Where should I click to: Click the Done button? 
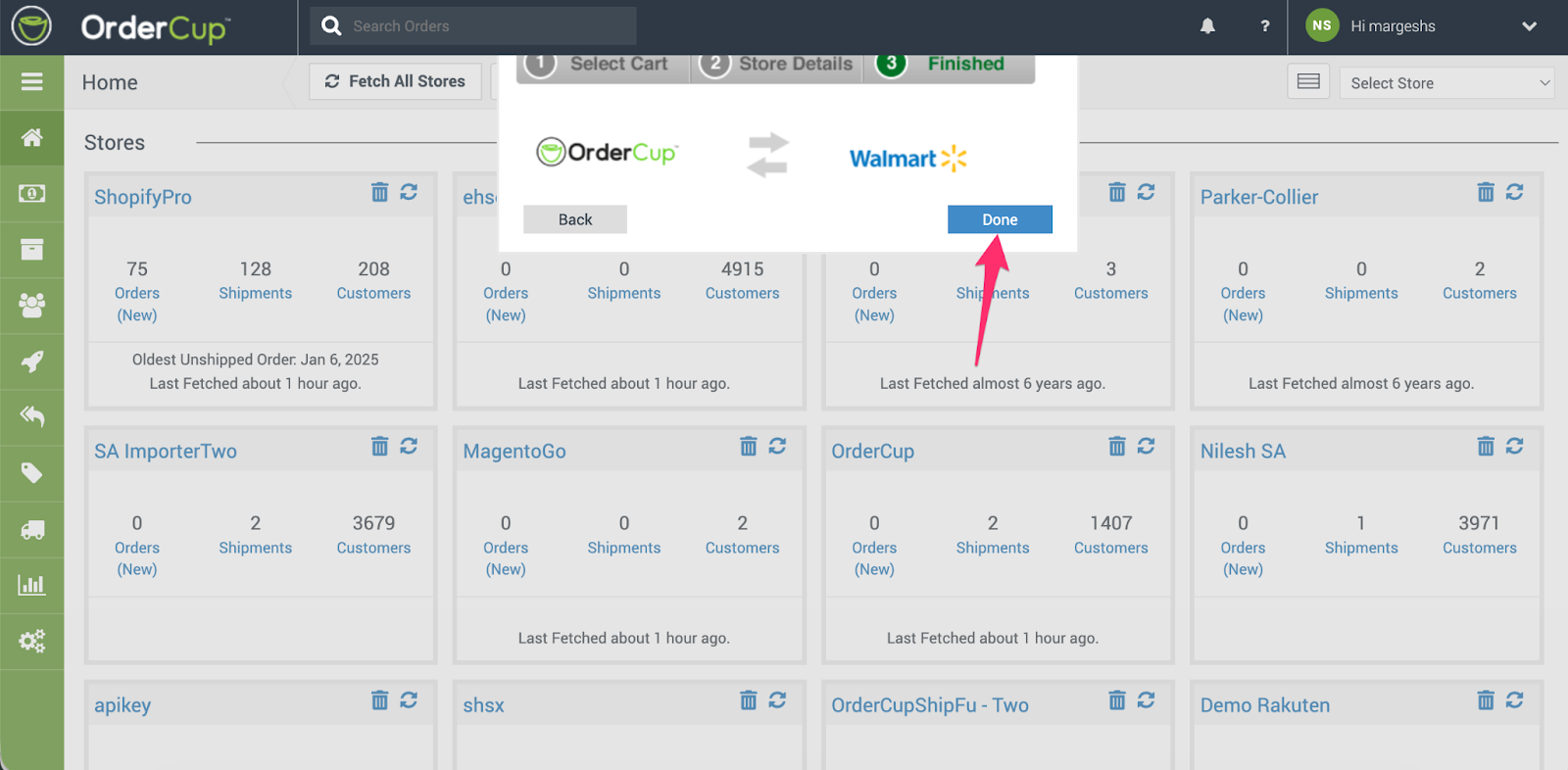[x=1000, y=219]
